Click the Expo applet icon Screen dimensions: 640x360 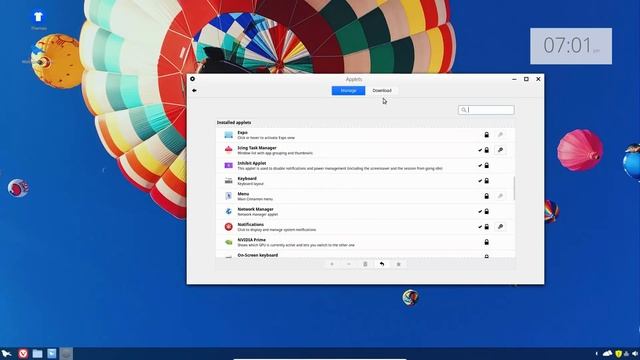(x=229, y=135)
